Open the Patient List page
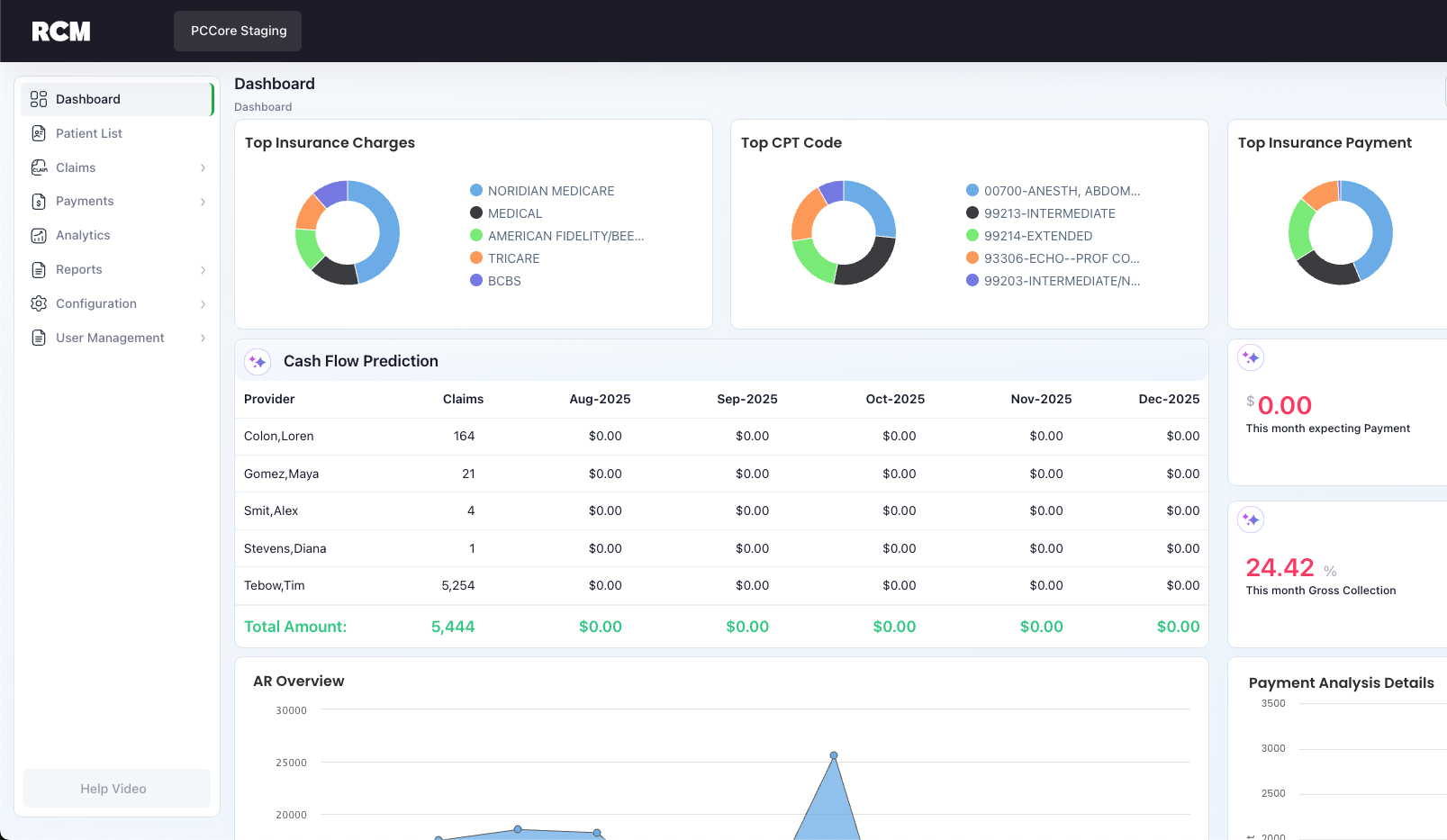This screenshot has height=840, width=1447. click(117, 133)
